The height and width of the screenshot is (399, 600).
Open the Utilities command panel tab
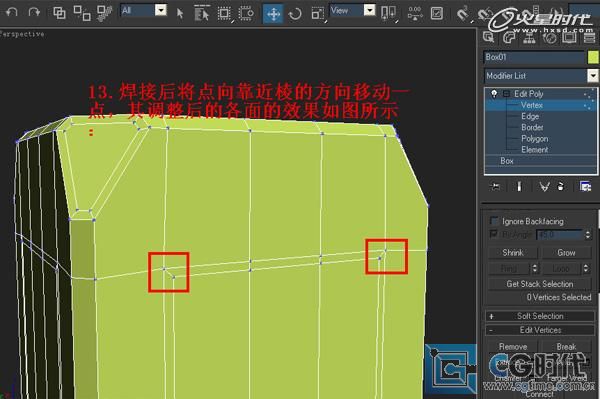[589, 37]
